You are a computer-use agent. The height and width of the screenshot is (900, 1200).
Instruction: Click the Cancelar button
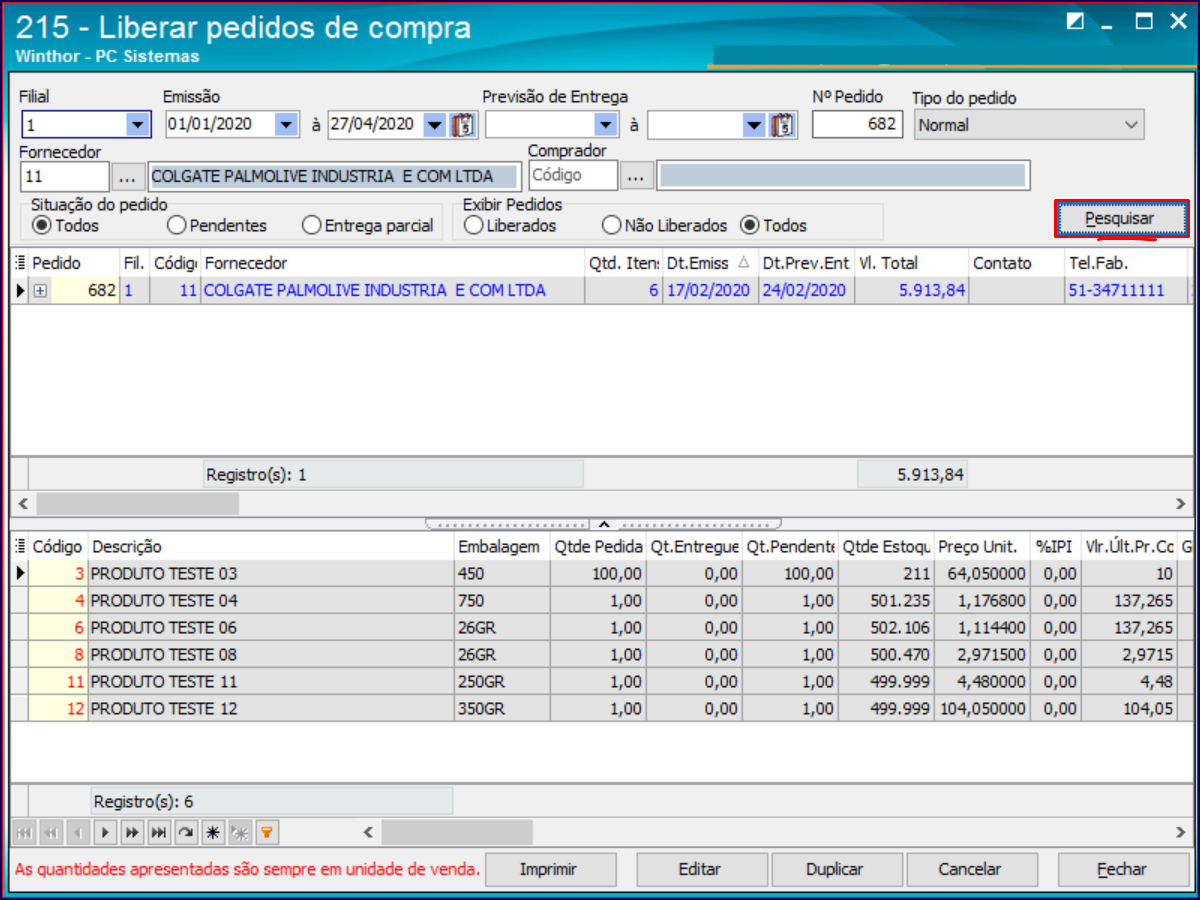[970, 869]
